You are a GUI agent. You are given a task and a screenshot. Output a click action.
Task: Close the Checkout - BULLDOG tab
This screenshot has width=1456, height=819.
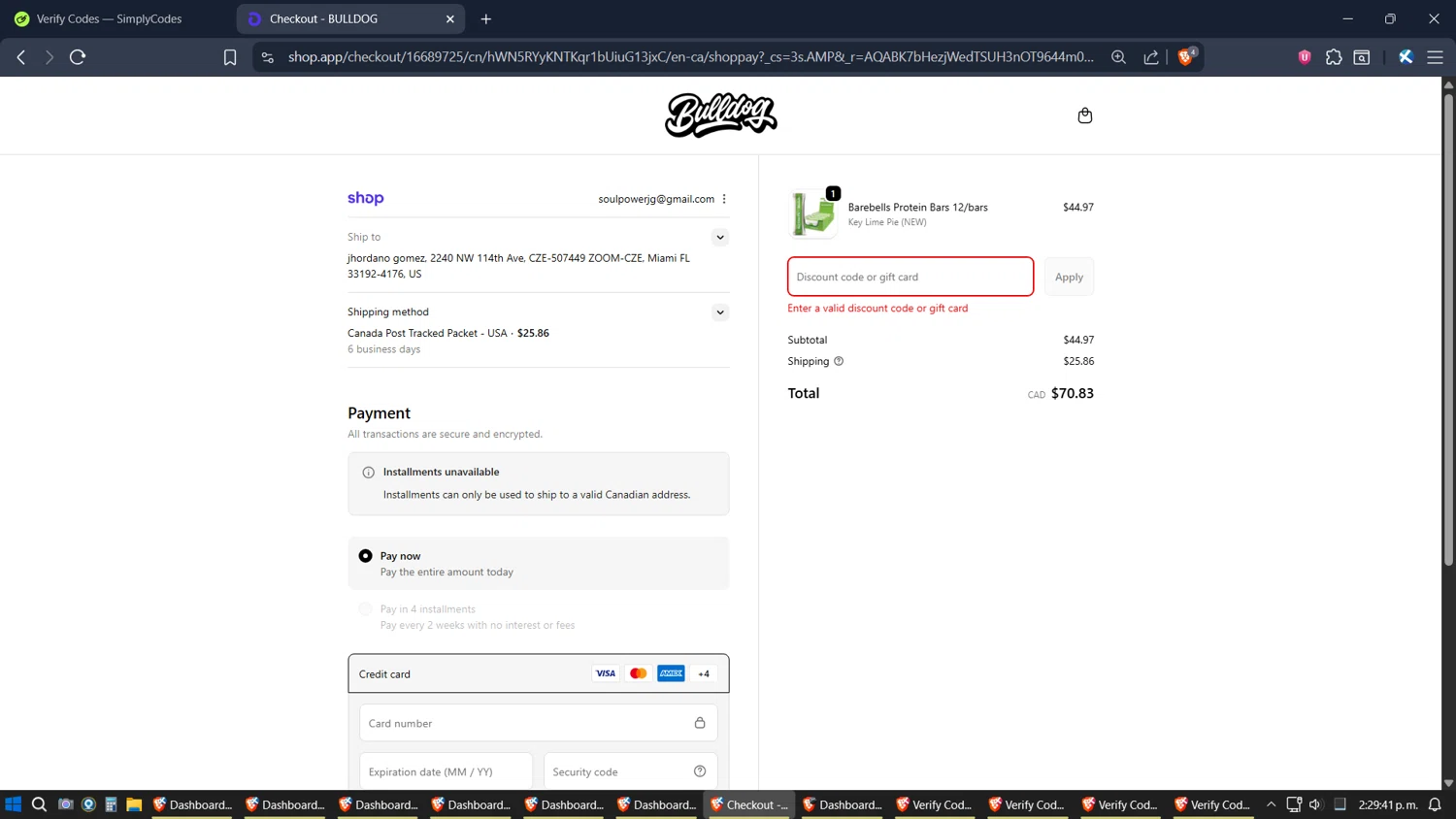click(x=449, y=18)
